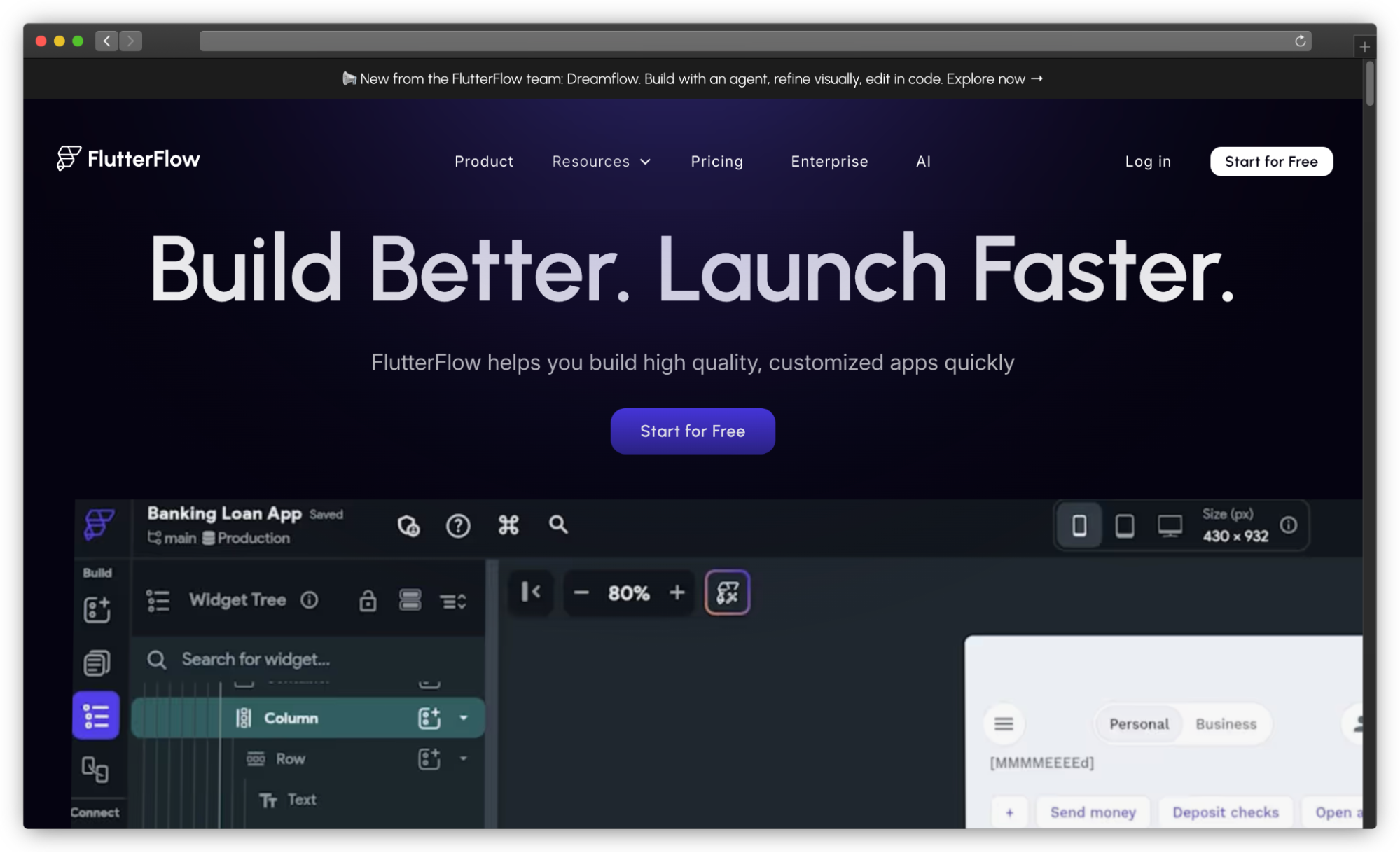Image resolution: width=1400 pixels, height=853 pixels.
Task: Select the desktop canvas size
Action: (1170, 525)
